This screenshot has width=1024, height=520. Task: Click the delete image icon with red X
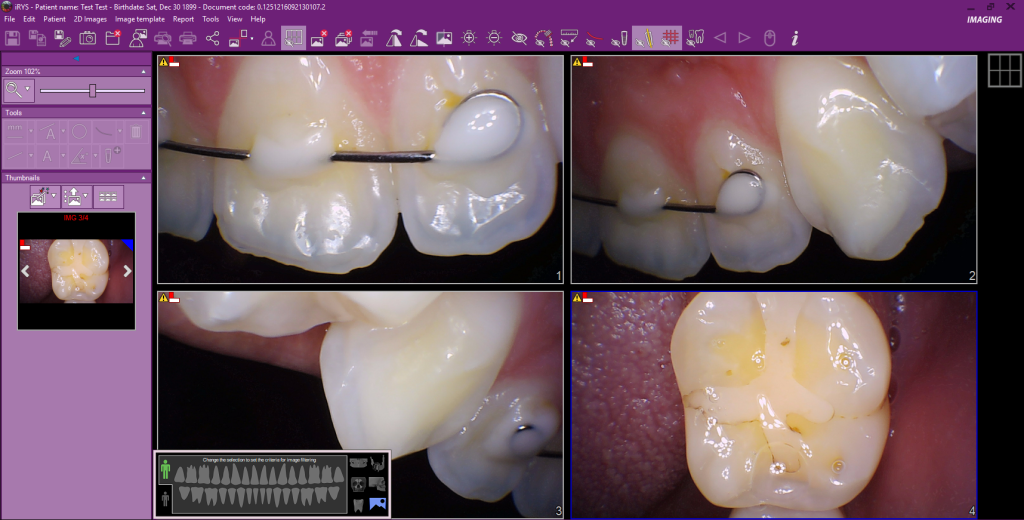[319, 38]
